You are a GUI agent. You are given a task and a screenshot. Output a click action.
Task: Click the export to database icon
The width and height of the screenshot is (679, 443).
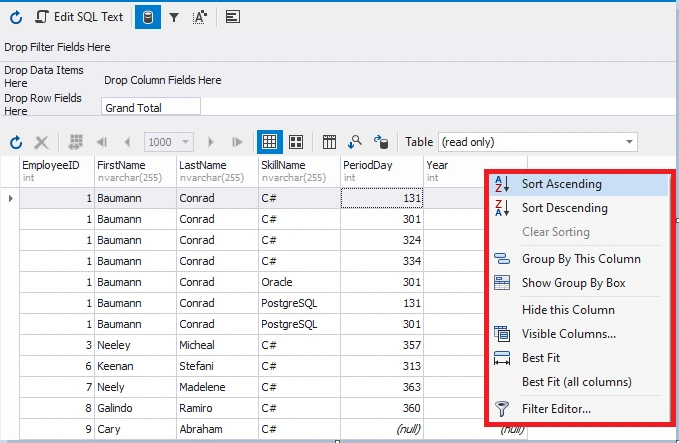(381, 142)
